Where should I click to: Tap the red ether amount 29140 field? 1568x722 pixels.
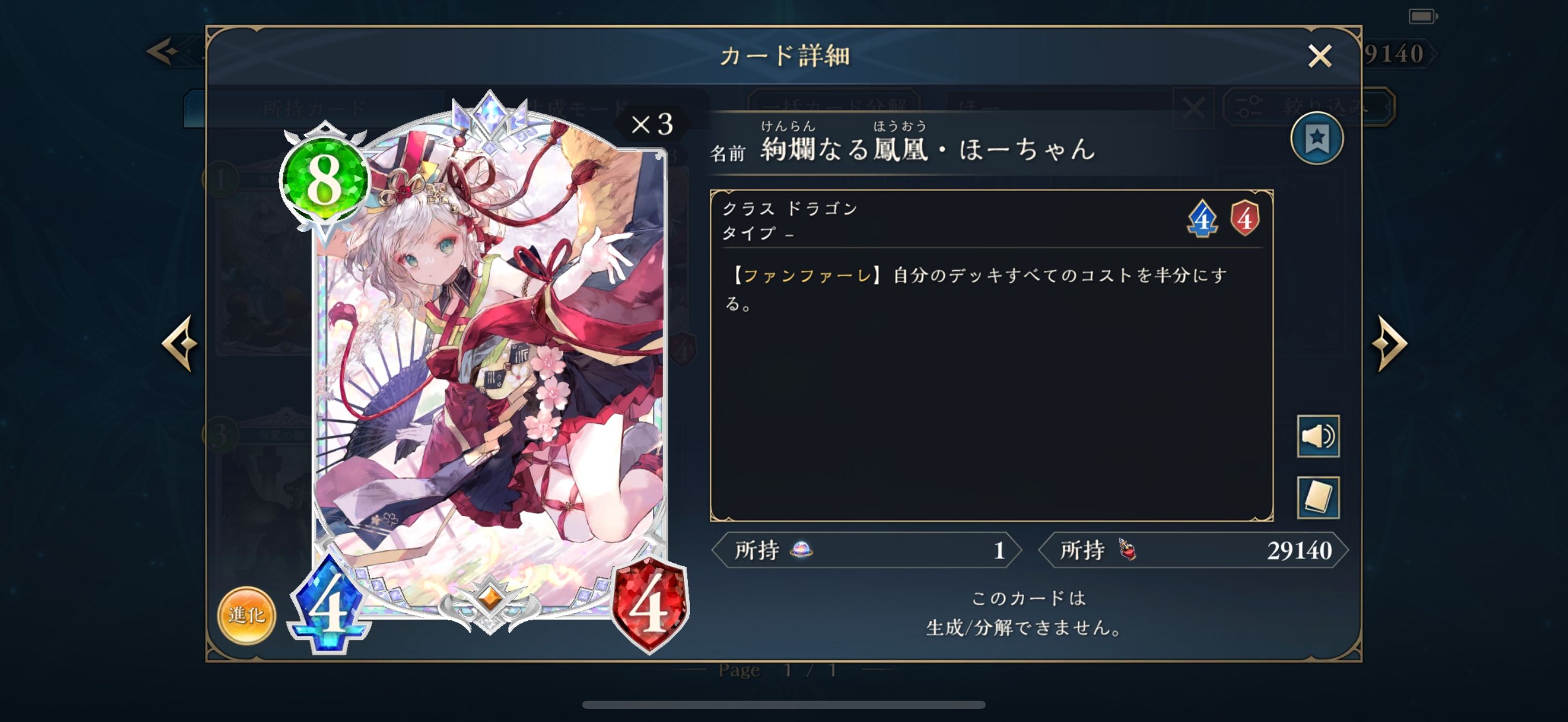(1193, 550)
